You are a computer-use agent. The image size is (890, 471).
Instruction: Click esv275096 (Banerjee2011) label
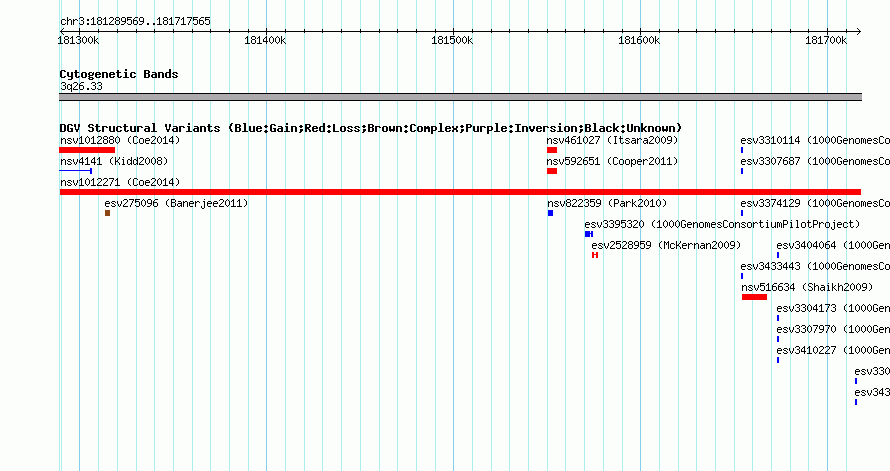176,203
